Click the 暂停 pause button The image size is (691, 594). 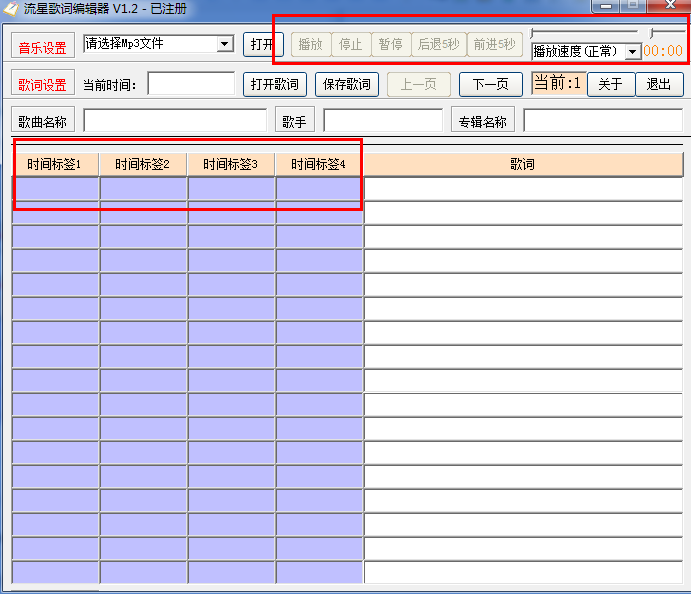[391, 44]
